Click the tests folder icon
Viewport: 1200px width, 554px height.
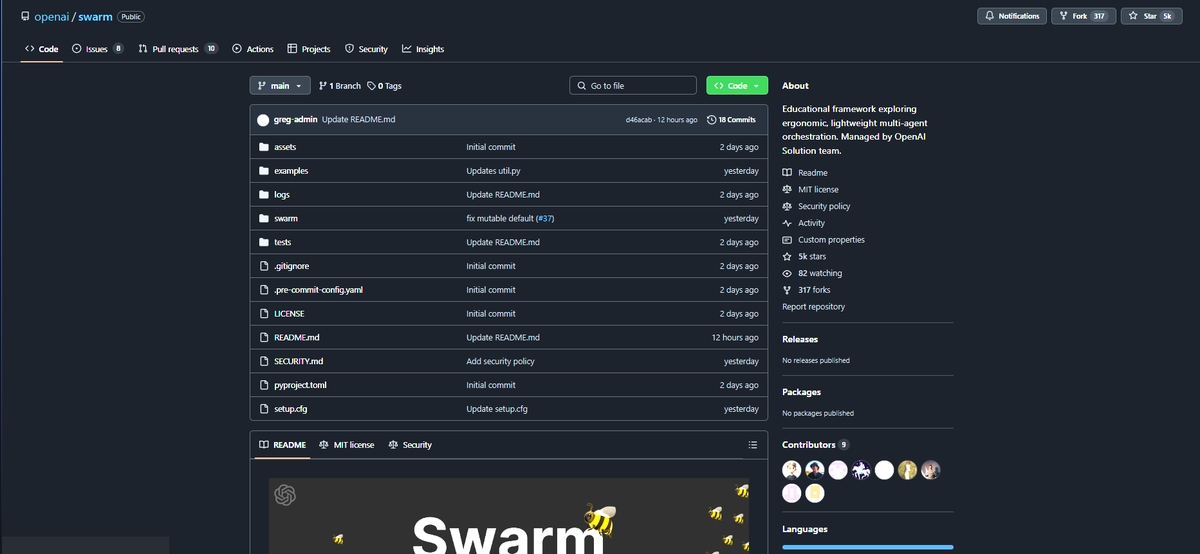click(x=264, y=242)
